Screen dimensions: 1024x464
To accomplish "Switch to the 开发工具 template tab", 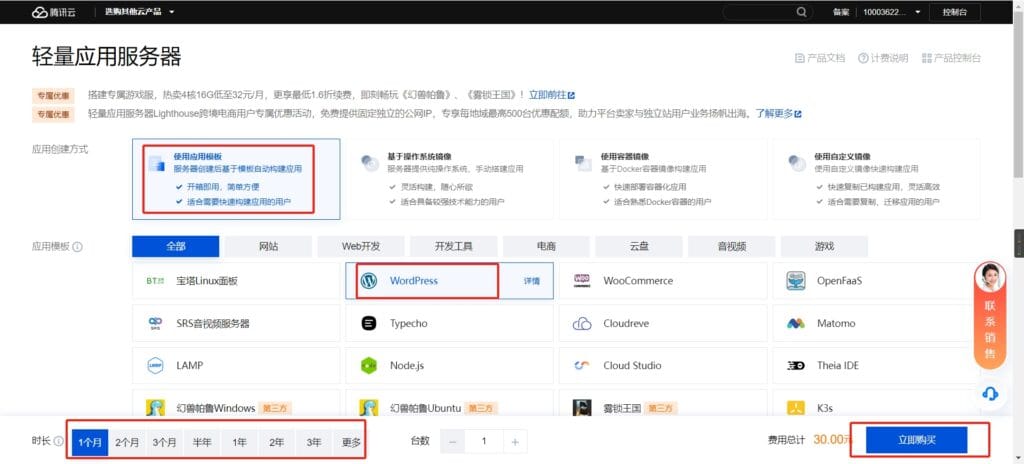I will pos(454,246).
